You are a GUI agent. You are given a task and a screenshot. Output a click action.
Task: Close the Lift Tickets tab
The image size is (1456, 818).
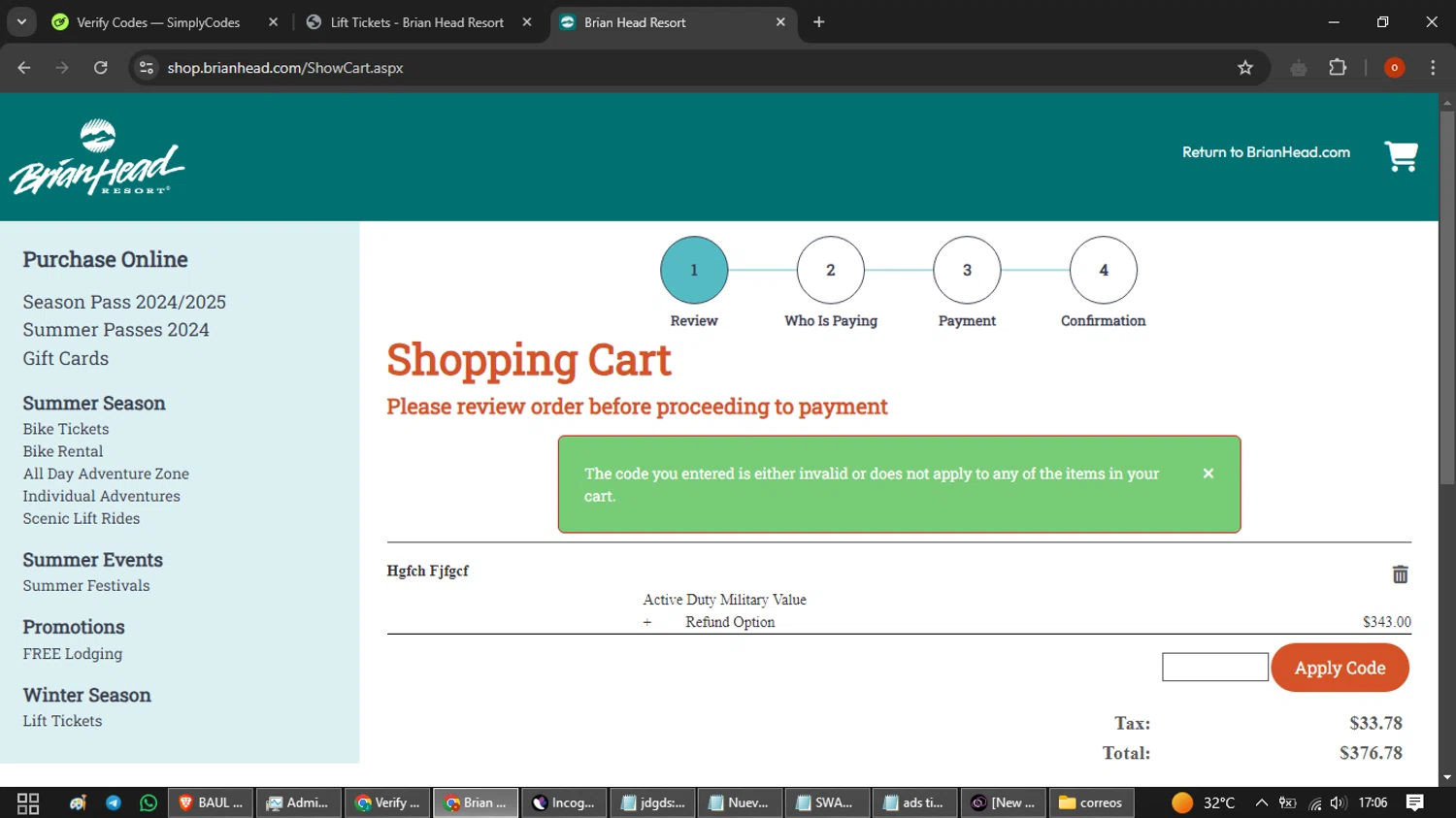click(527, 22)
